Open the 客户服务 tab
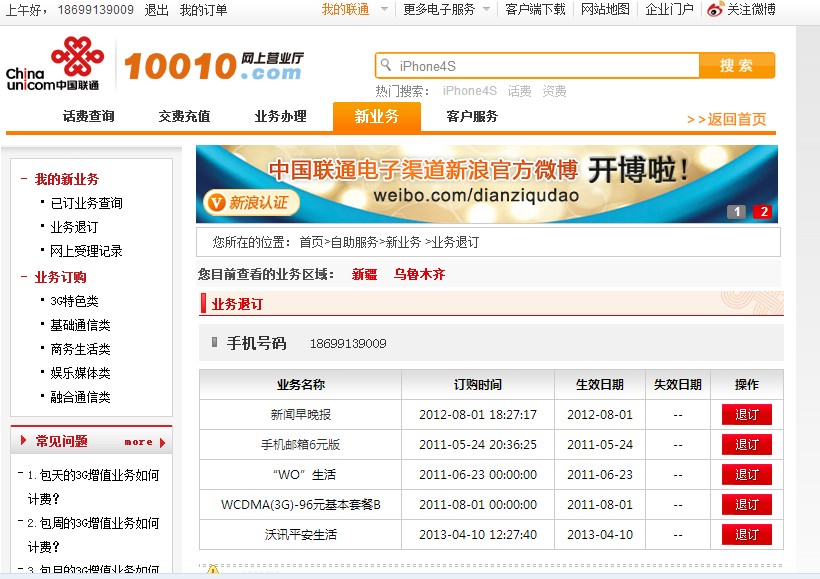Viewport: 820px width, 579px height. [x=472, y=116]
